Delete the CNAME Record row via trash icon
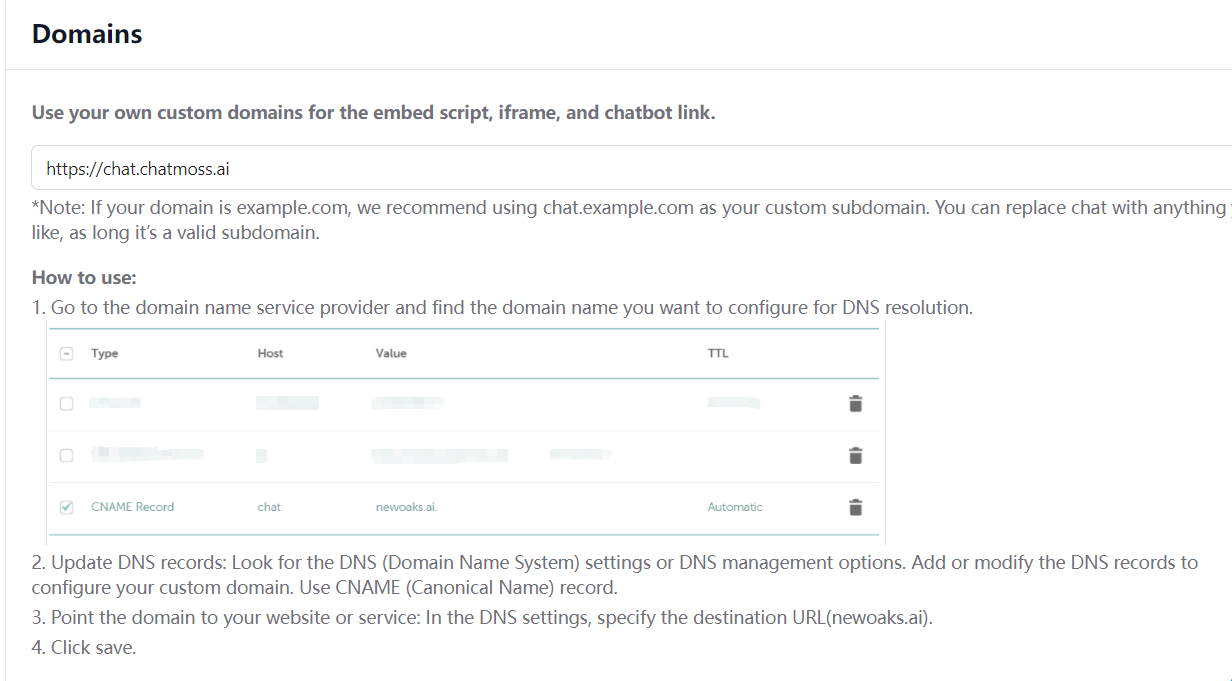Viewport: 1232px width, 681px height. (855, 507)
